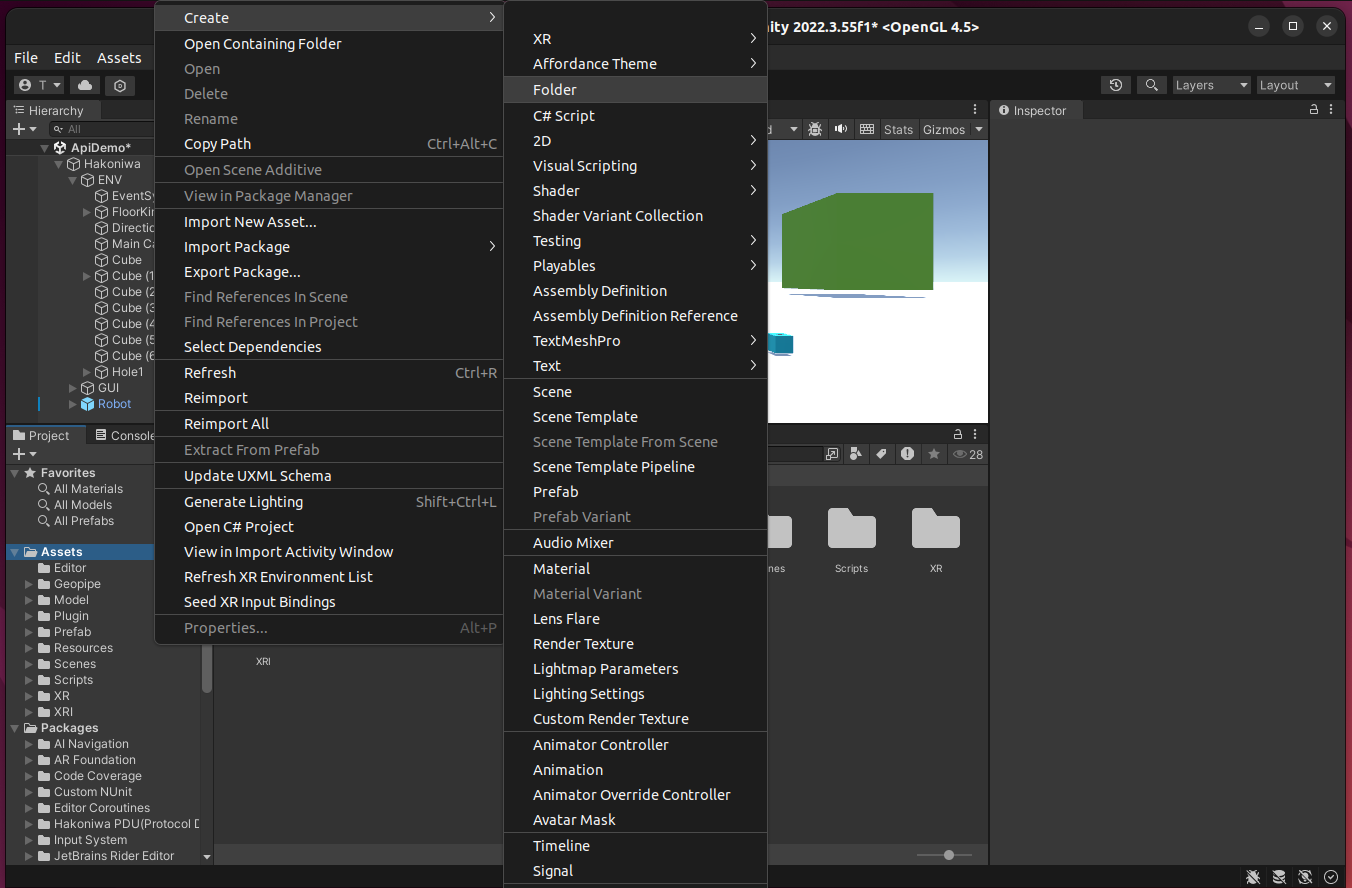Viewport: 1352px width, 888px height.
Task: Expand the Hole1 object in Hierarchy
Action: pos(87,372)
